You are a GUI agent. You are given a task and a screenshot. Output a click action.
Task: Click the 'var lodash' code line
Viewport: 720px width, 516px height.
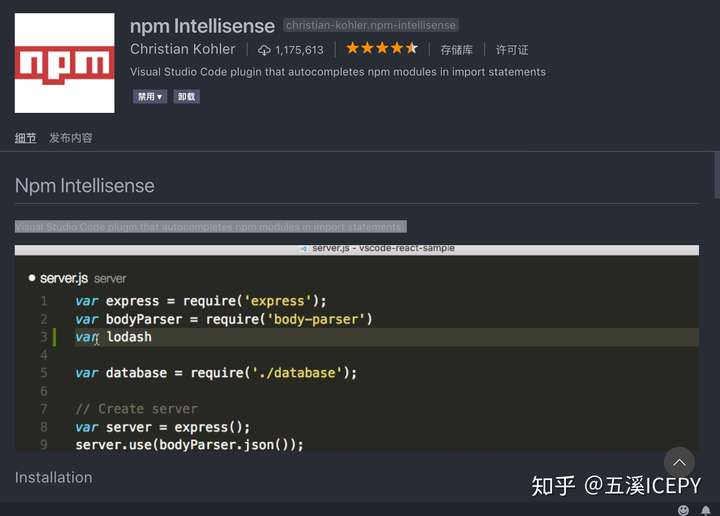(113, 337)
